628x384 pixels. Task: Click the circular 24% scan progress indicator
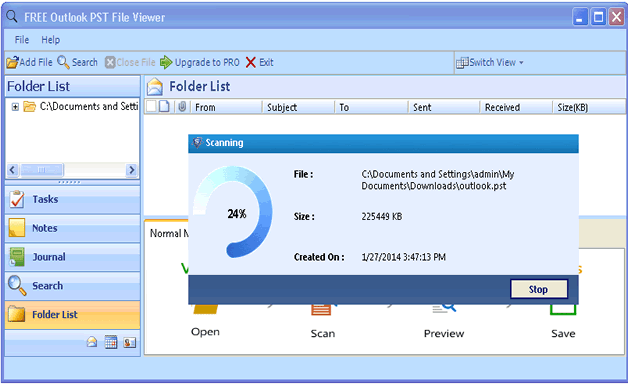tap(233, 212)
